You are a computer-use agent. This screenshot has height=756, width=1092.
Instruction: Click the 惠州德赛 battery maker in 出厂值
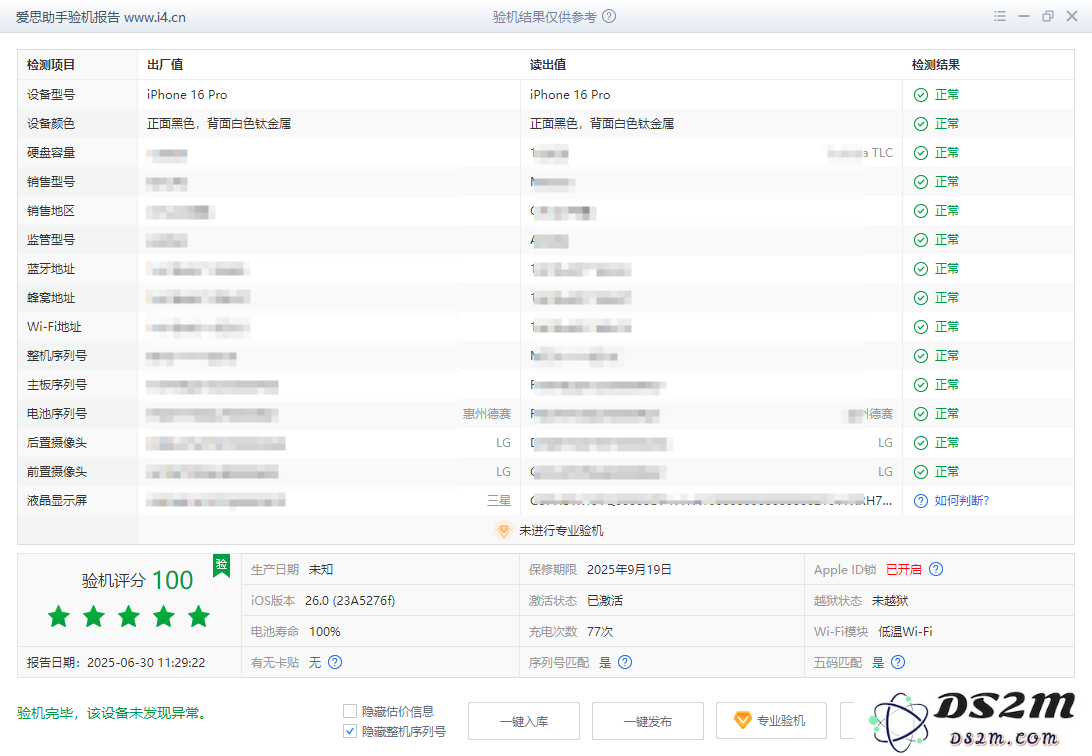click(x=487, y=414)
